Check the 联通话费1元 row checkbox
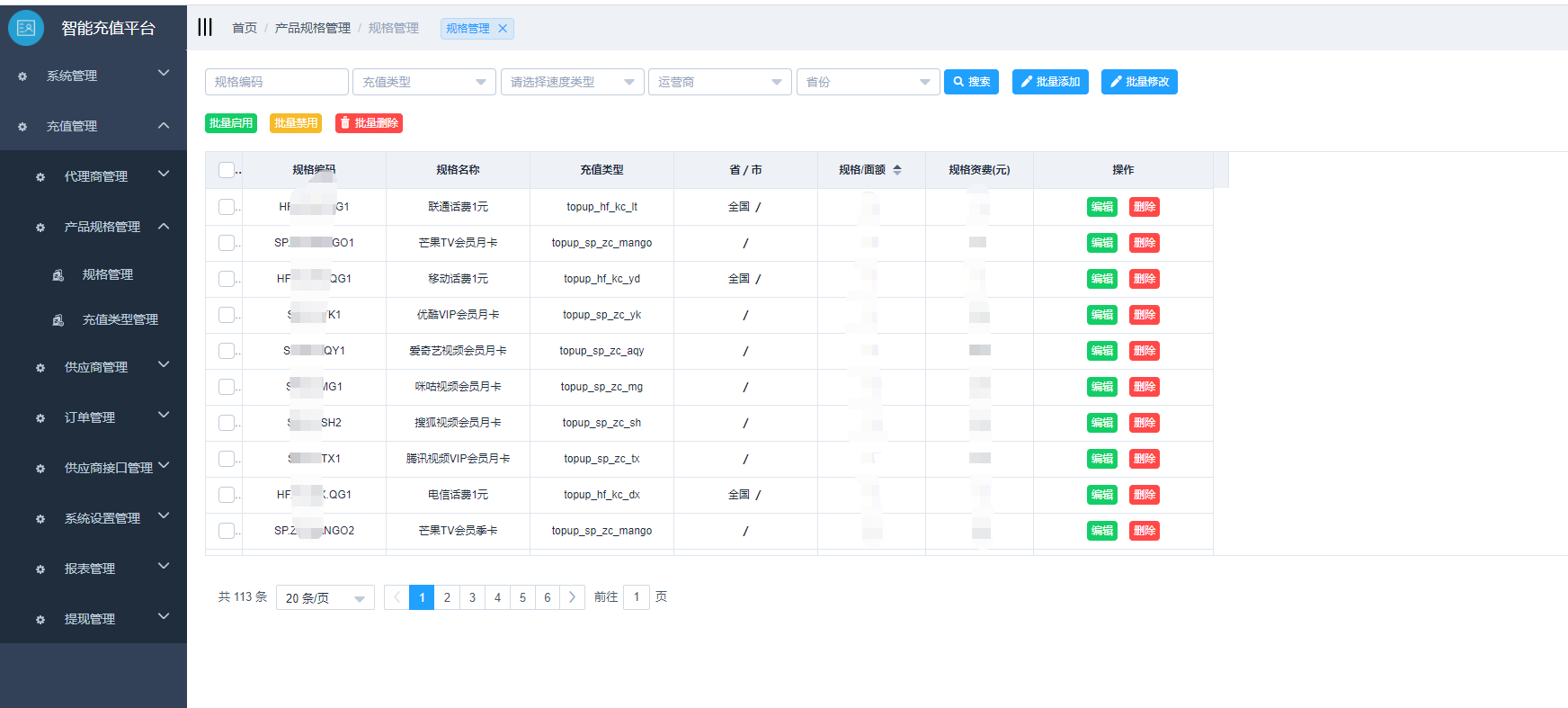This screenshot has width=1568, height=708. click(227, 207)
